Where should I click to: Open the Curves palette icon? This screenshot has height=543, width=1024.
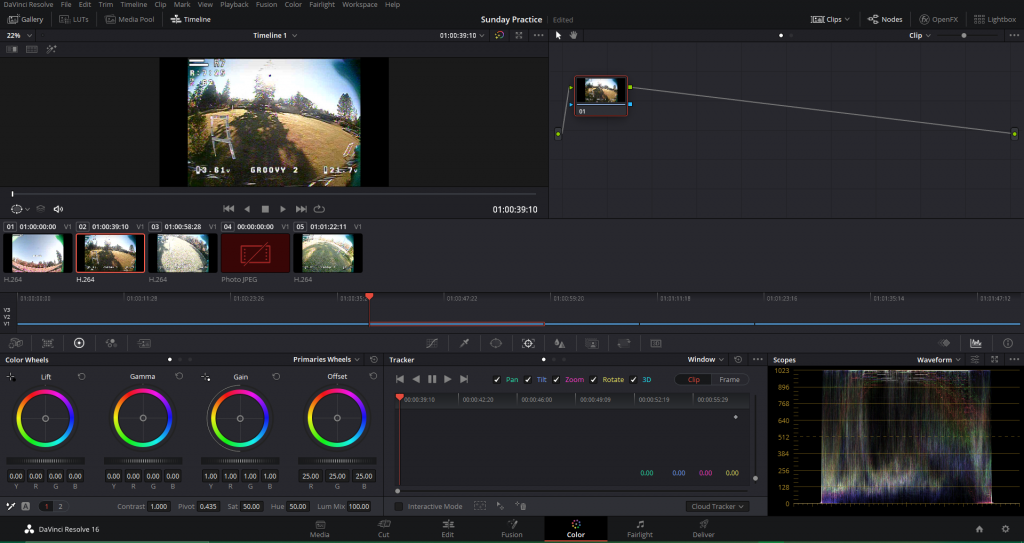point(432,343)
